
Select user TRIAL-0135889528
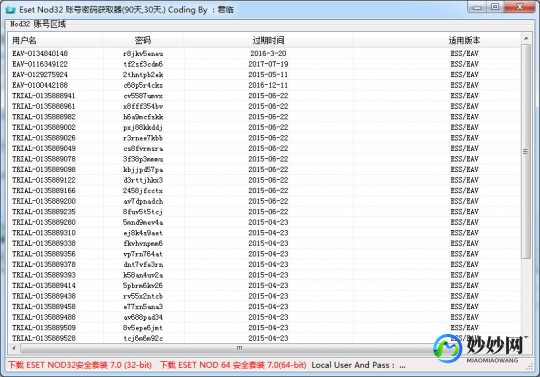tap(44, 338)
